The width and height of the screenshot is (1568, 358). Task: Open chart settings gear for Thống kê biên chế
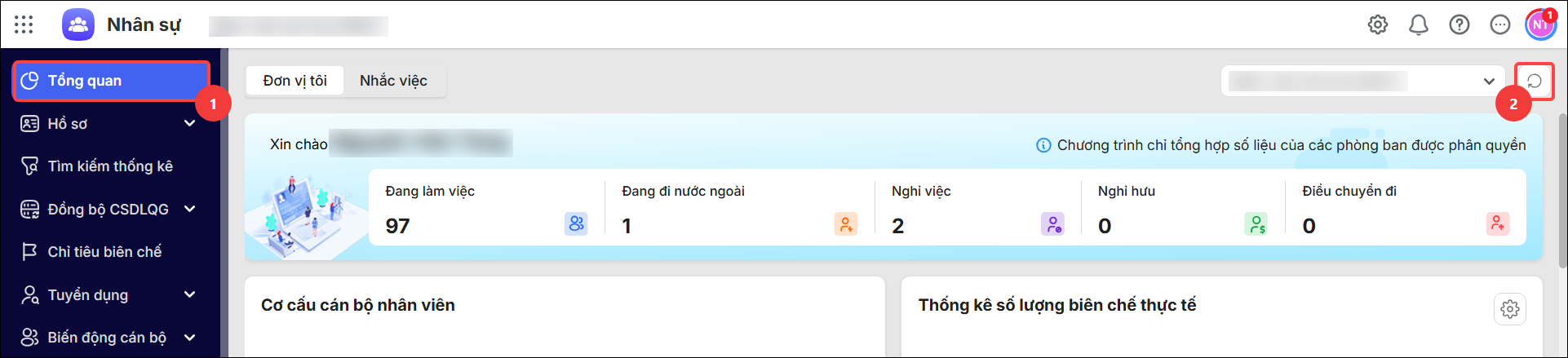click(1510, 309)
